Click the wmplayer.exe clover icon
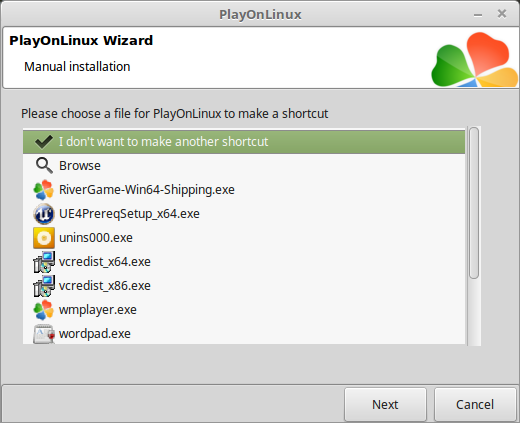 click(x=44, y=310)
